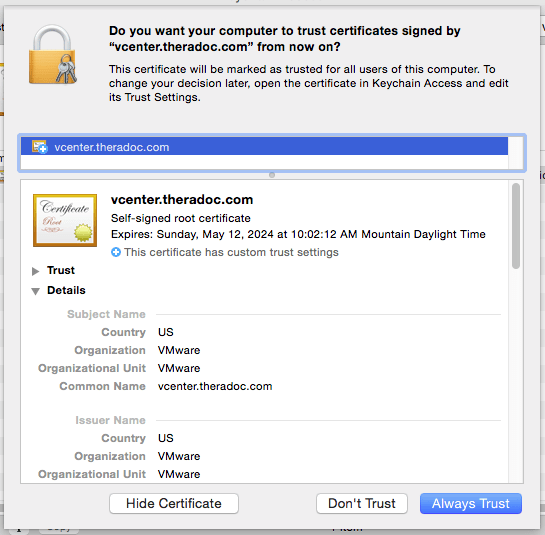Click the Trust section label

[61, 270]
